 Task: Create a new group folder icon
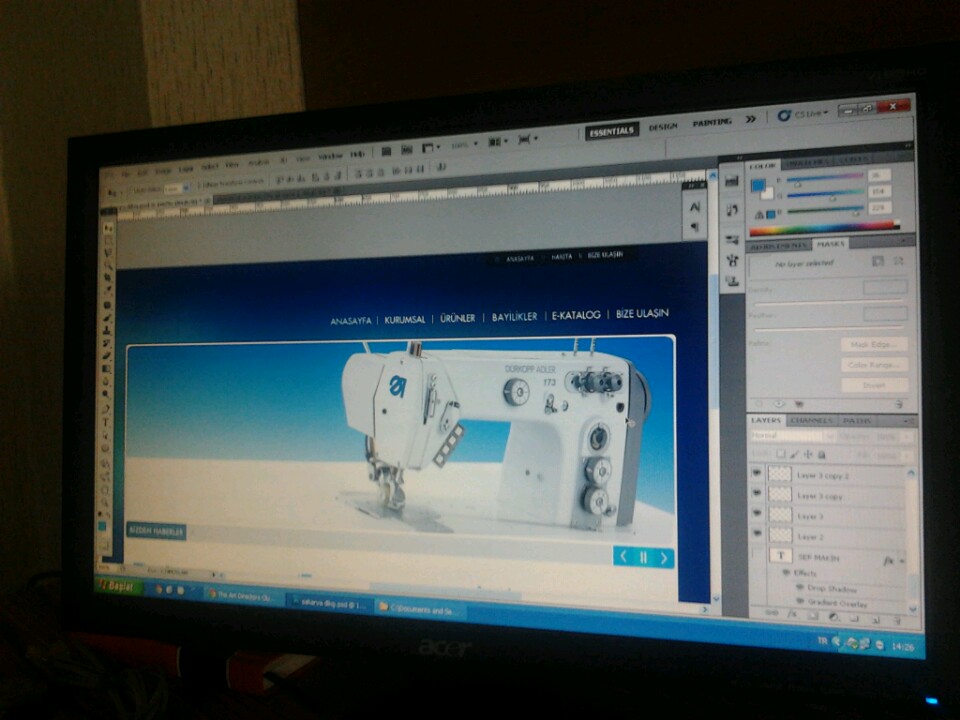pyautogui.click(x=854, y=618)
